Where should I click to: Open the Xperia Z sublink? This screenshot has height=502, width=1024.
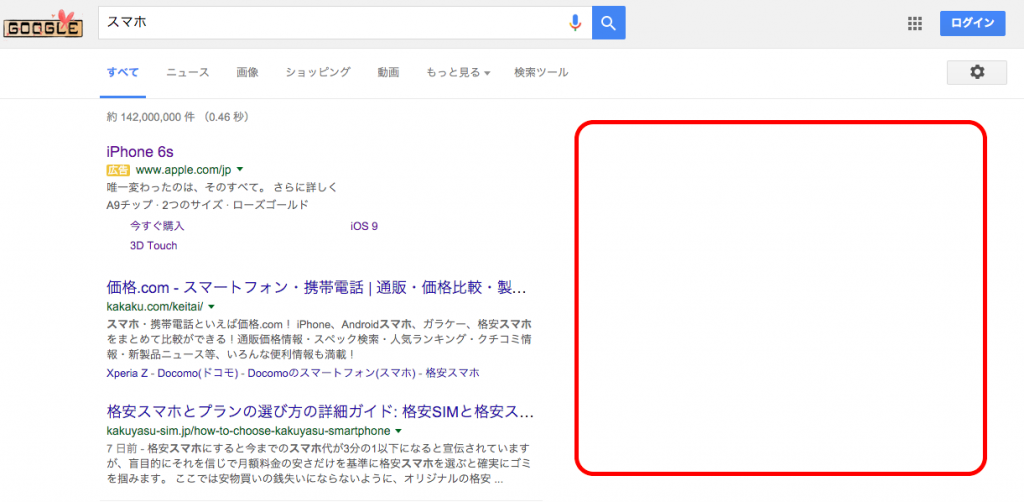point(129,373)
